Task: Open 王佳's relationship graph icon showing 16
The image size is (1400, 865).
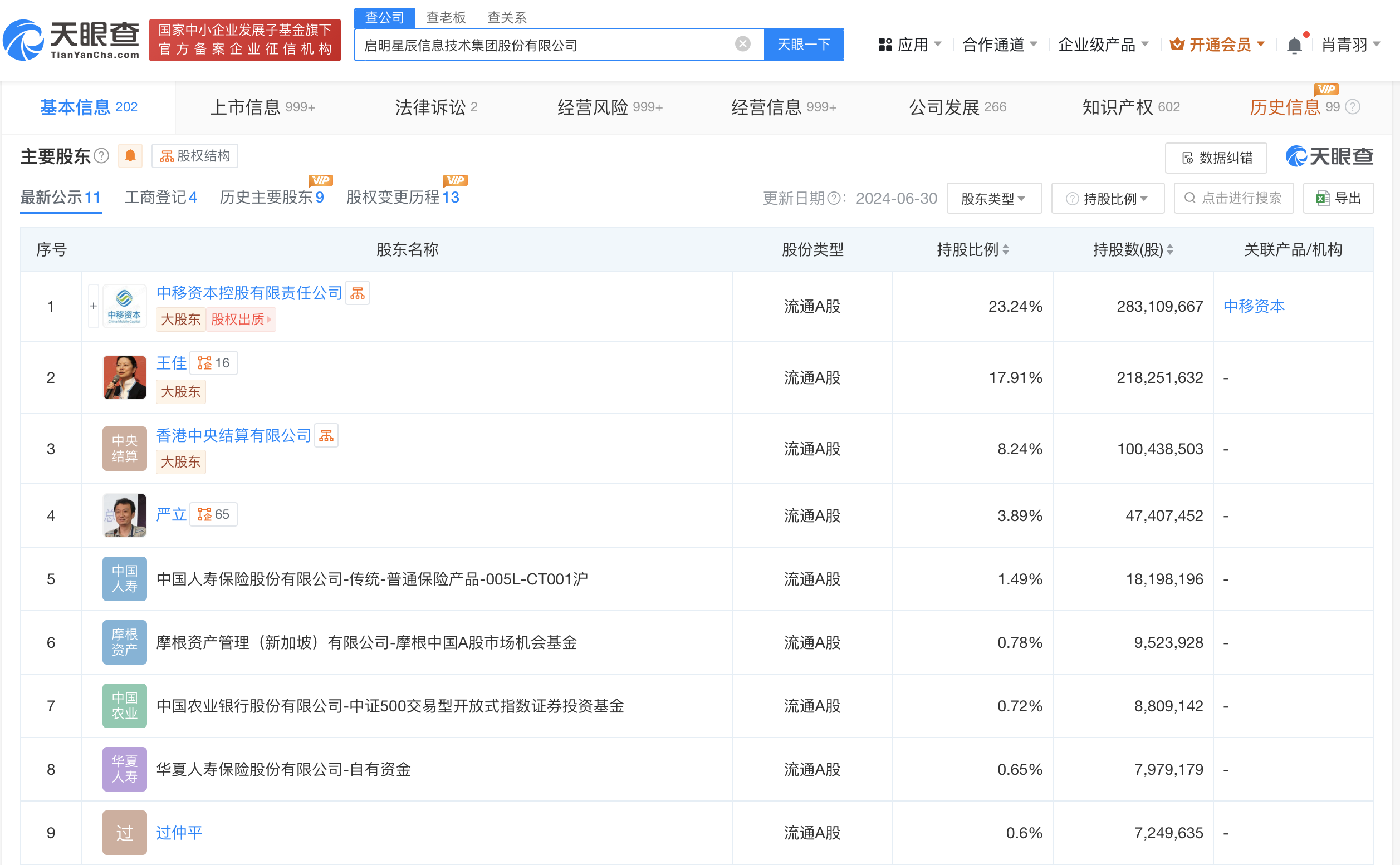Action: [213, 362]
